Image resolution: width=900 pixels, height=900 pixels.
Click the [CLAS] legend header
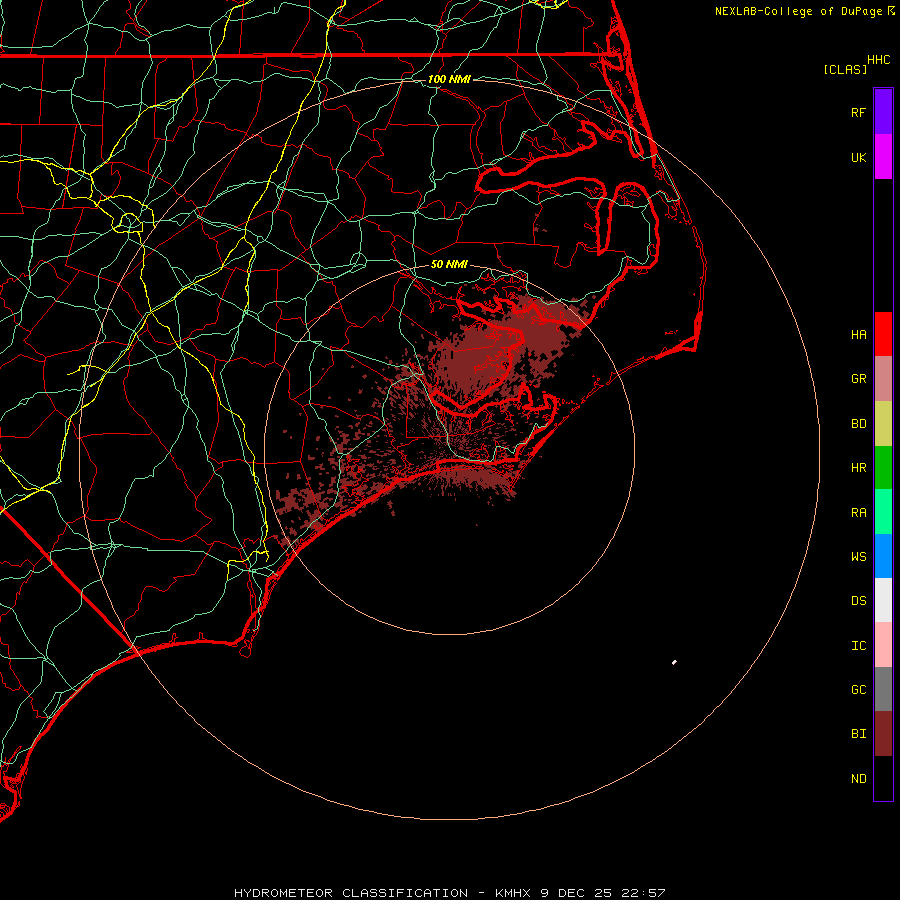point(845,69)
